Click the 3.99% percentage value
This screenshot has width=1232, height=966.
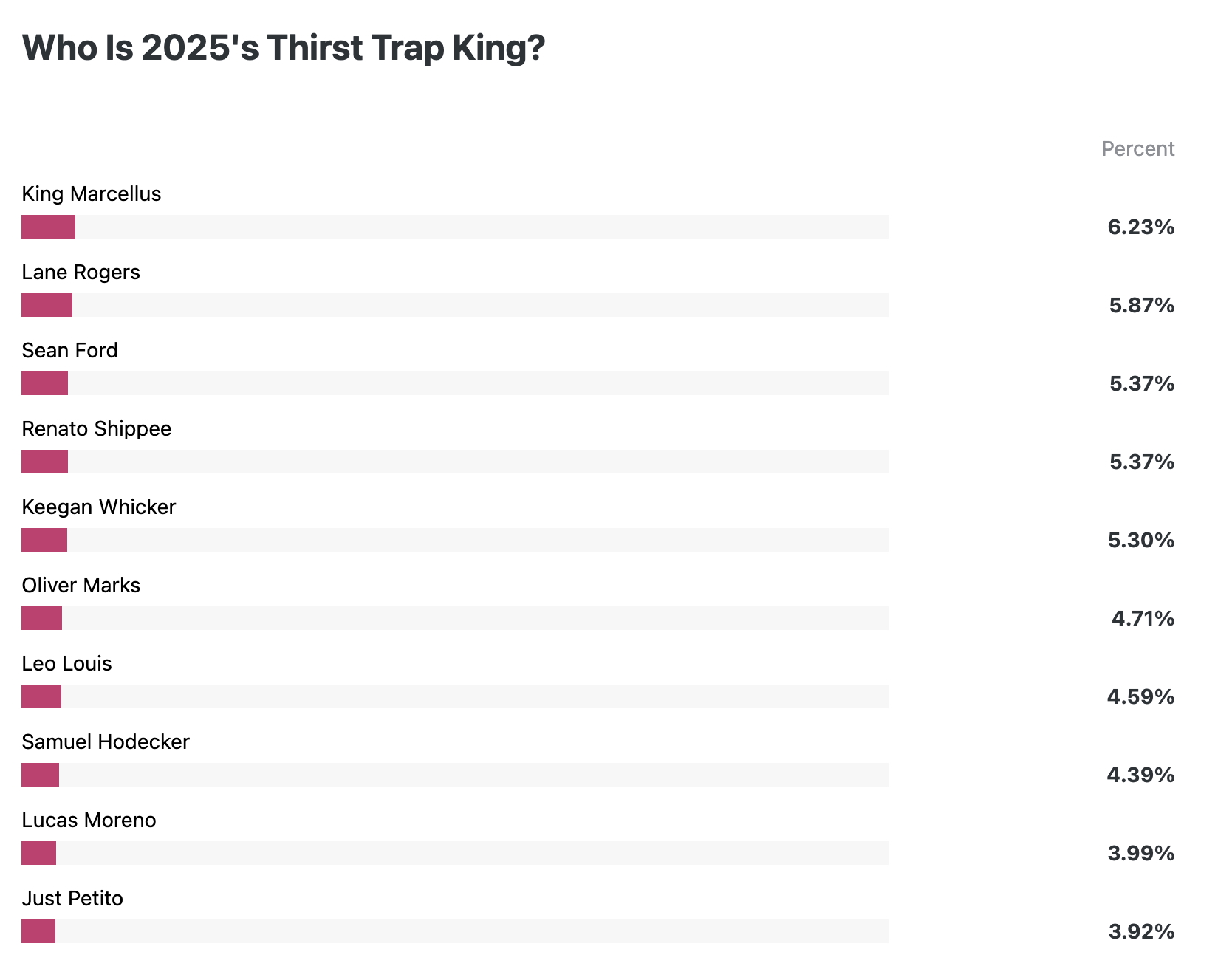point(1140,854)
